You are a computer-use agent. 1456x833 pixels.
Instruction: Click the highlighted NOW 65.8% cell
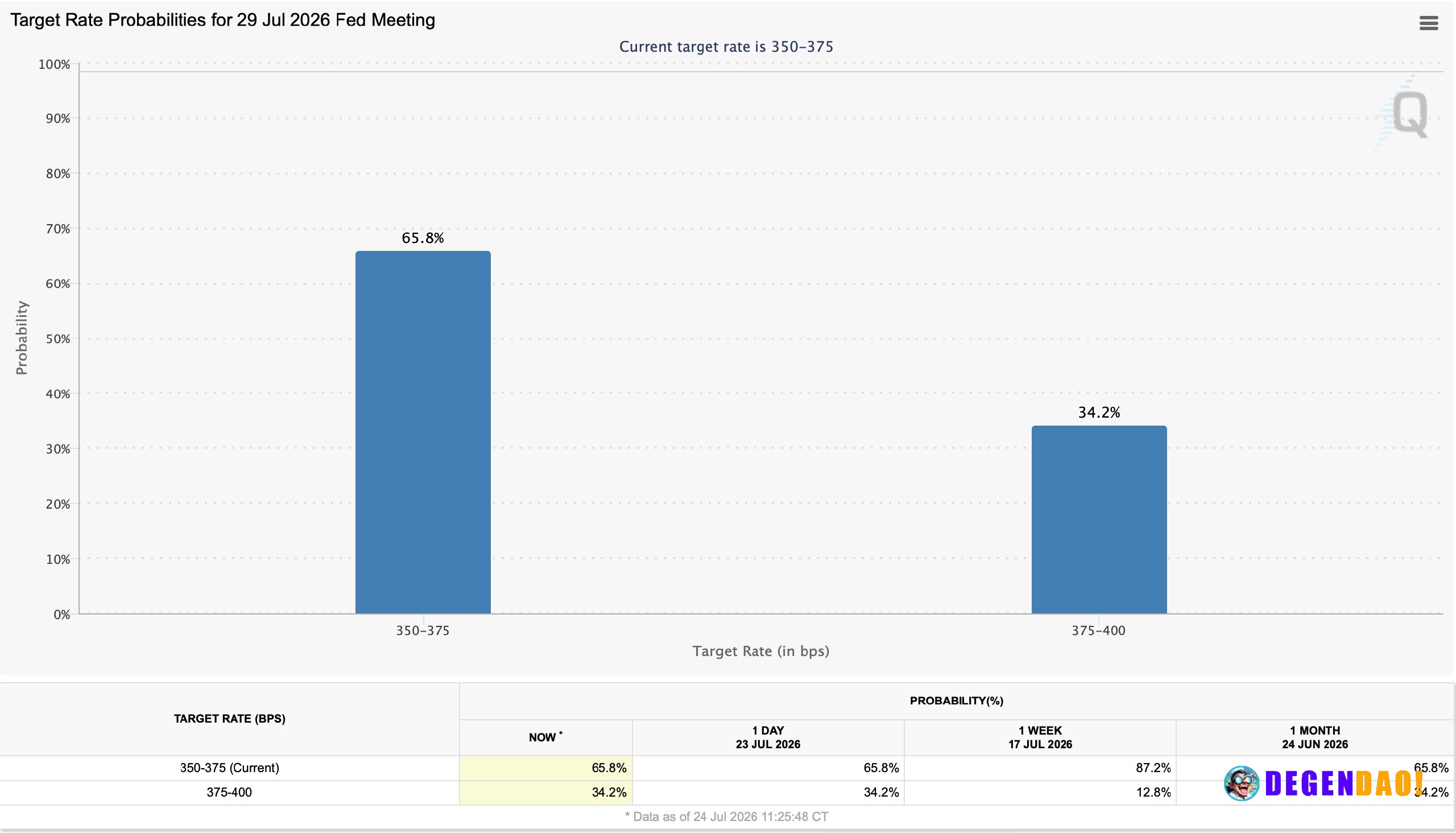coord(545,768)
